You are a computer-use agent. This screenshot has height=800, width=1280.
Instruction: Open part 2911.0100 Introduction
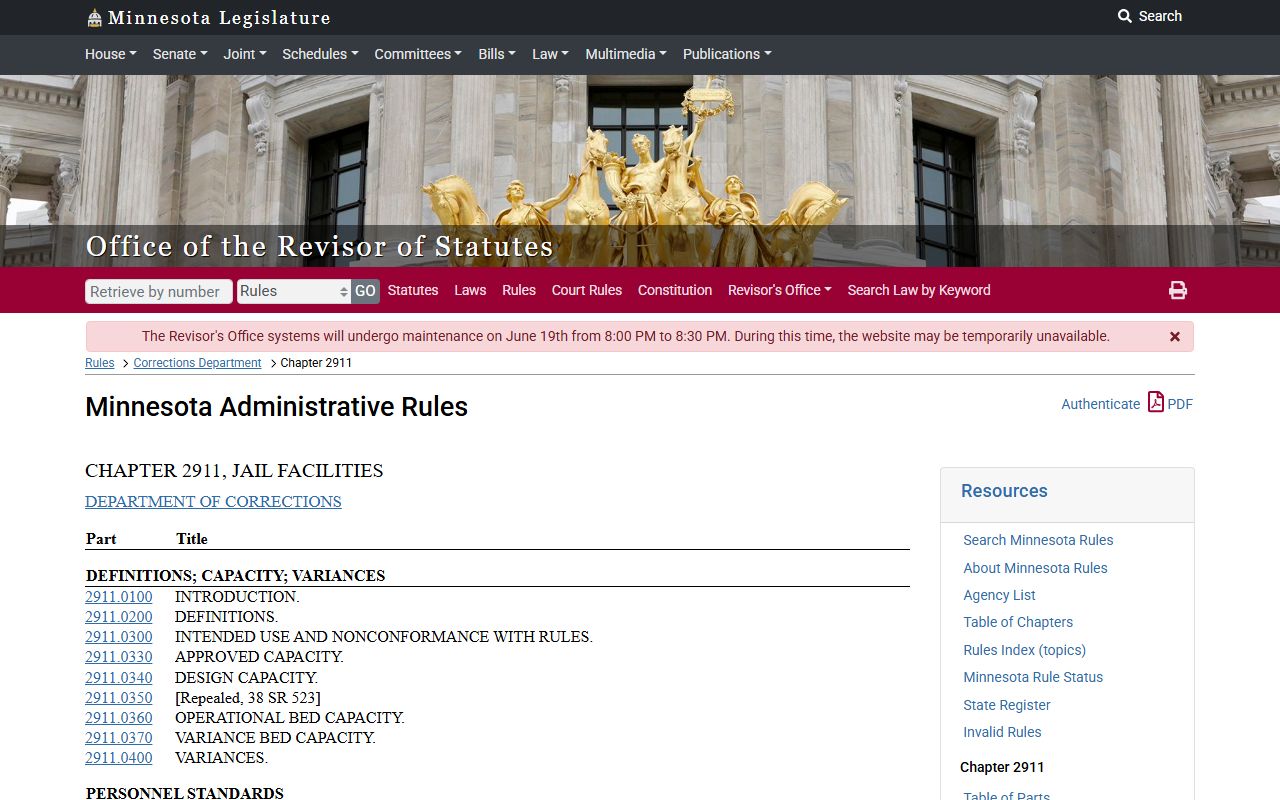119,597
